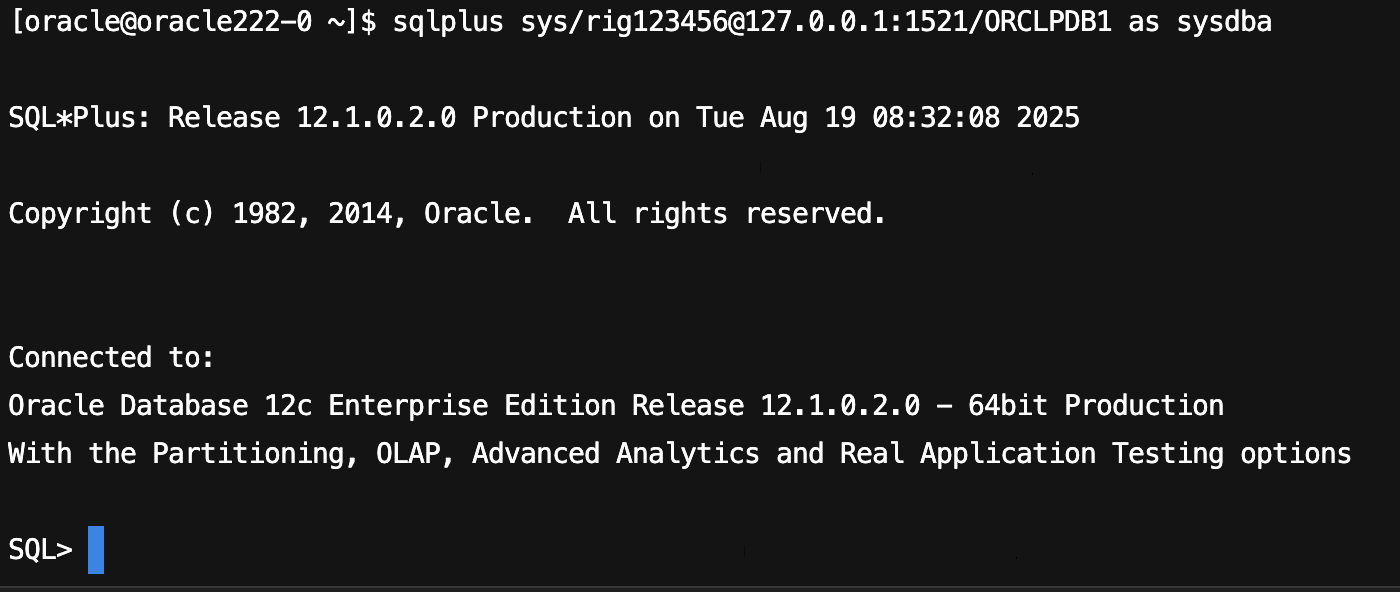Click the year 2025 in the banner
1400x592 pixels.
coord(1048,118)
